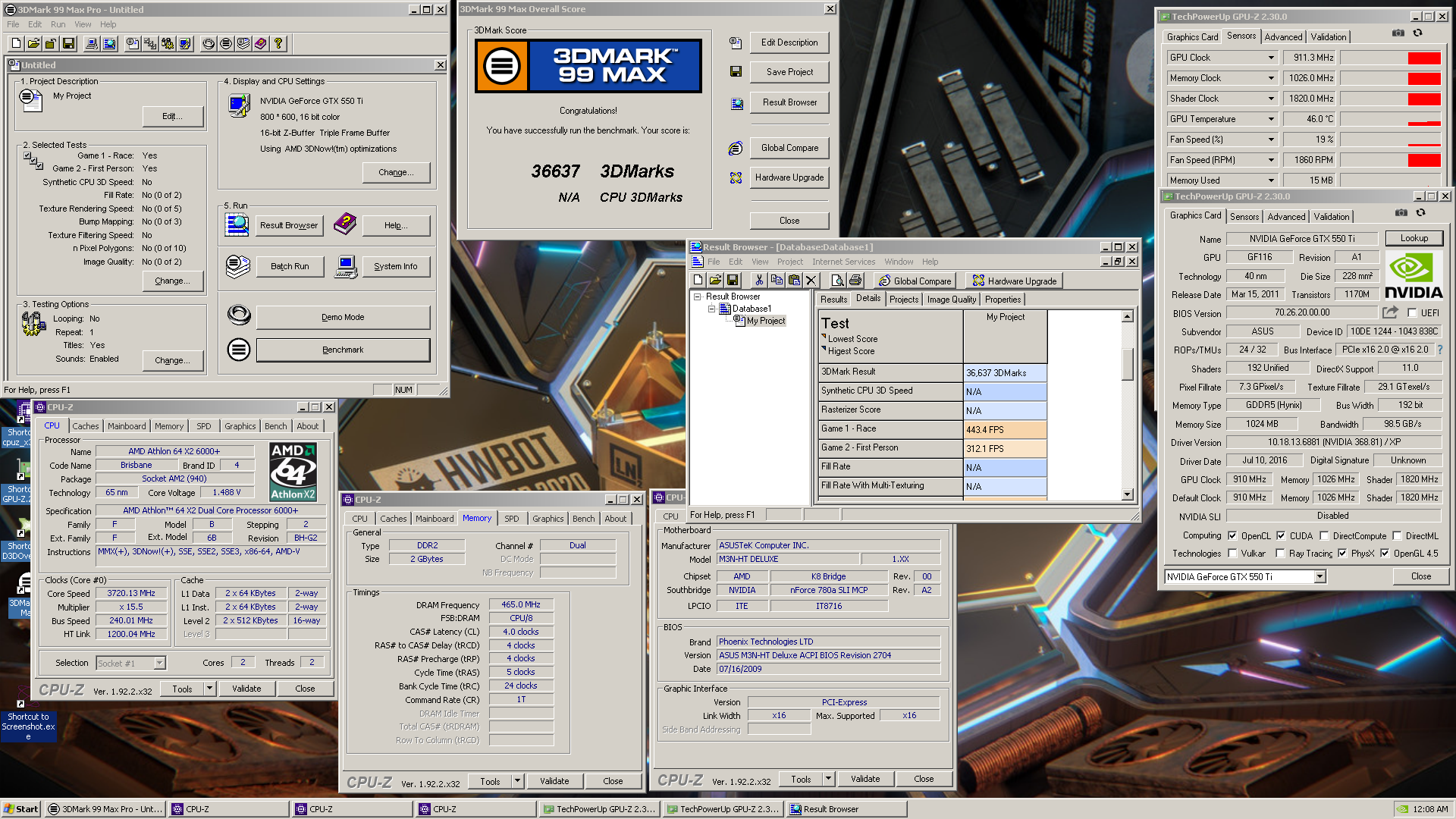Screen dimensions: 1456x819
Task: Toggle UEFI checkbox in GPU-Z
Action: (1412, 312)
